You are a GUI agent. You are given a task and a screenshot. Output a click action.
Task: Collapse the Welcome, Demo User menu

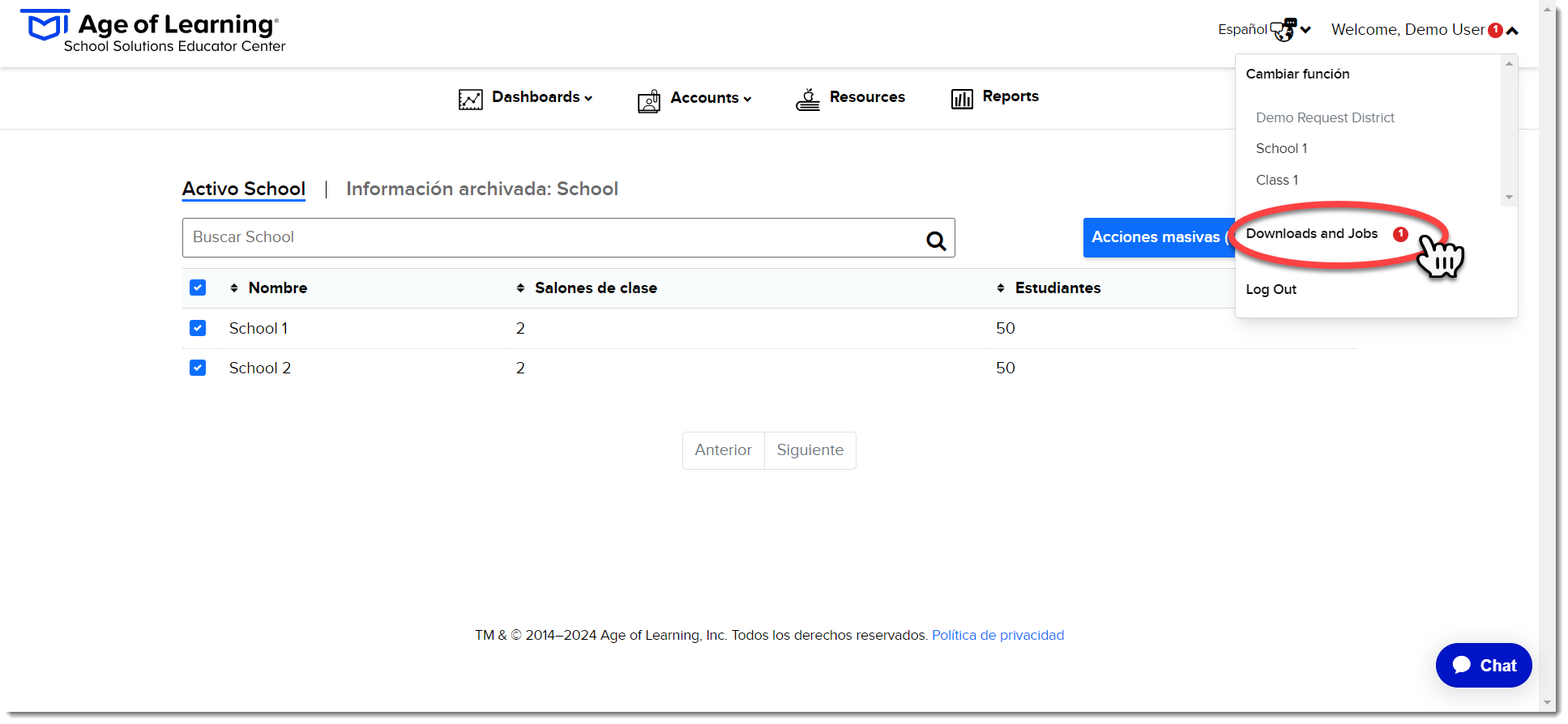click(x=1512, y=31)
